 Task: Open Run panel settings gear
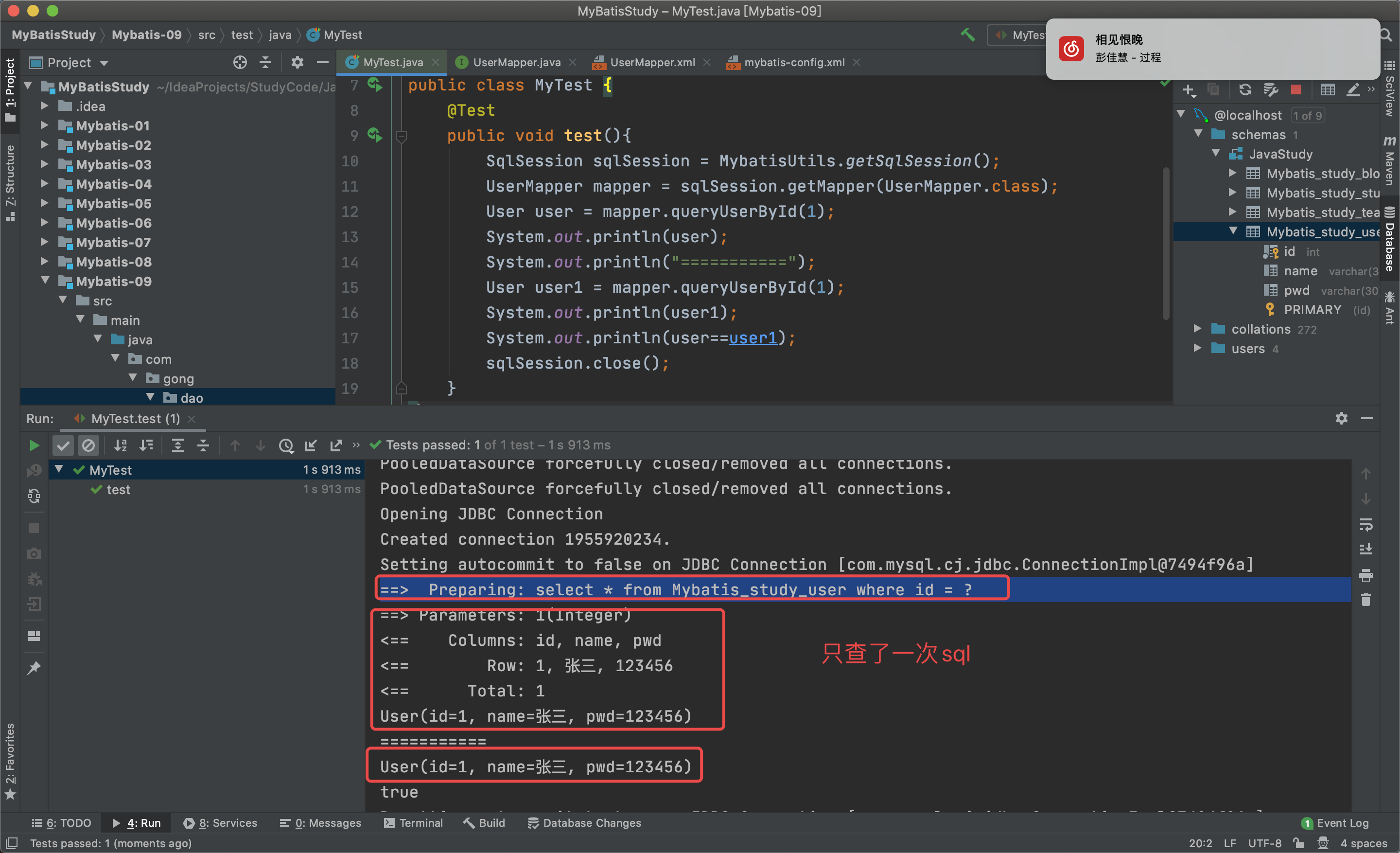coord(1342,418)
